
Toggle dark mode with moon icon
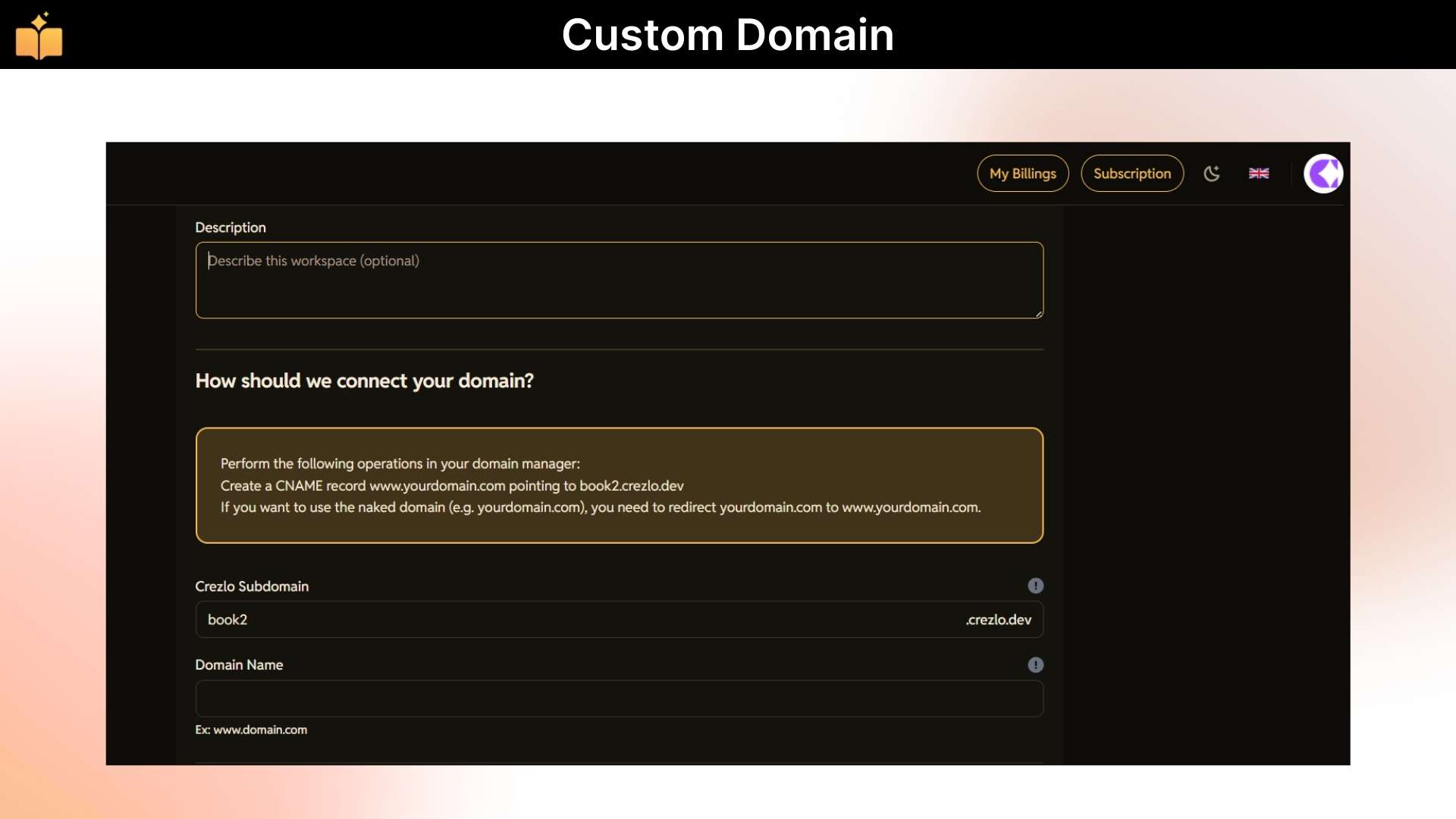[1212, 174]
